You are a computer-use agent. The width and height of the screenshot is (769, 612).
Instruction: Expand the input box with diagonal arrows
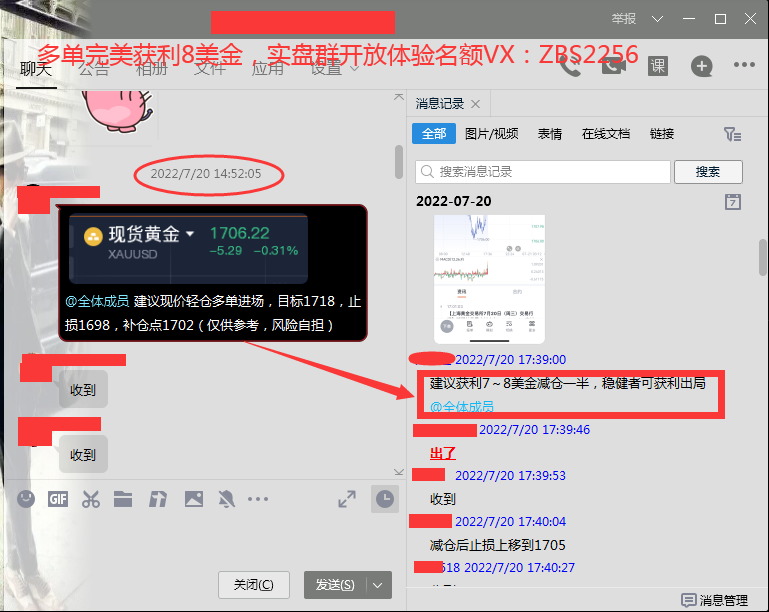[347, 499]
